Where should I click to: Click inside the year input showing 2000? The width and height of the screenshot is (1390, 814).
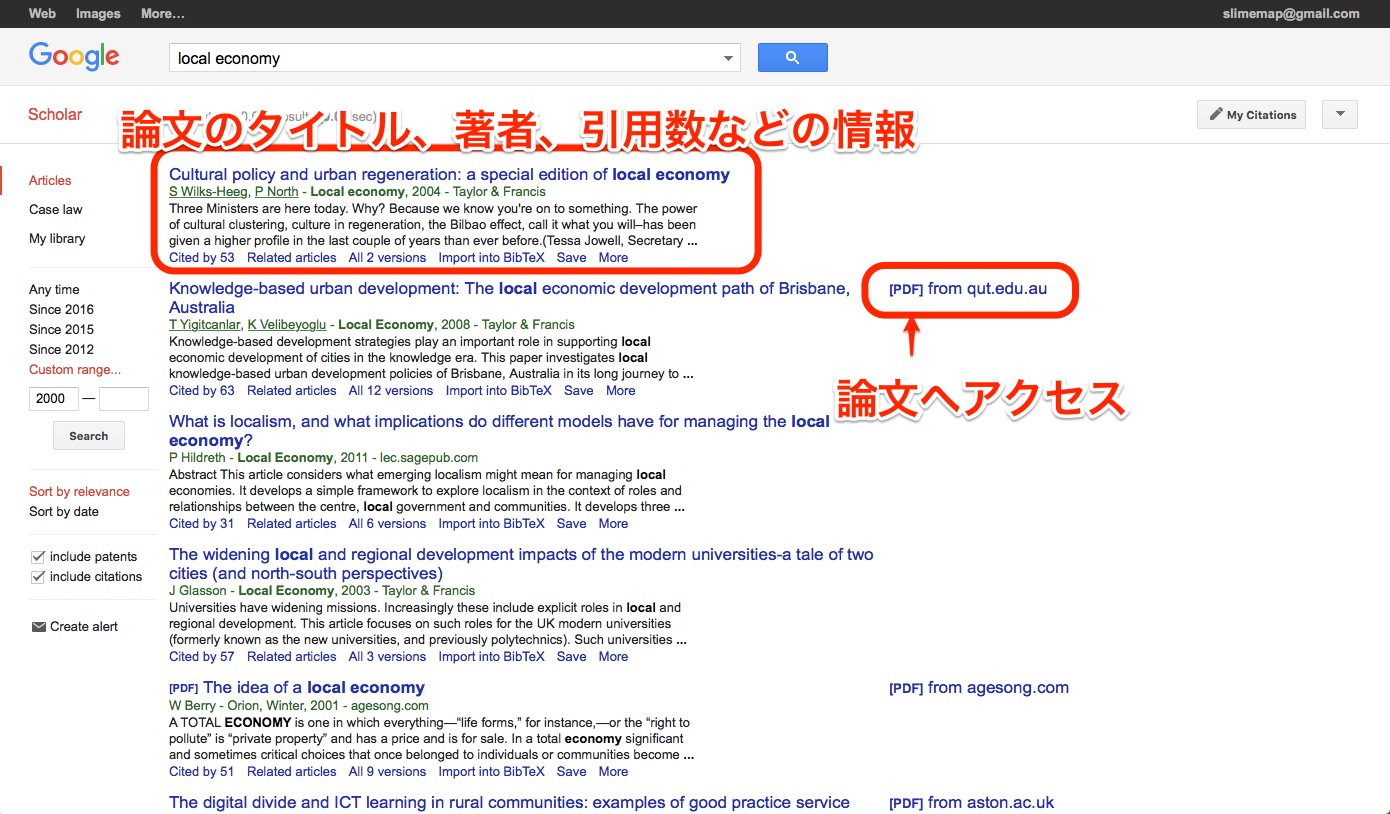point(53,398)
